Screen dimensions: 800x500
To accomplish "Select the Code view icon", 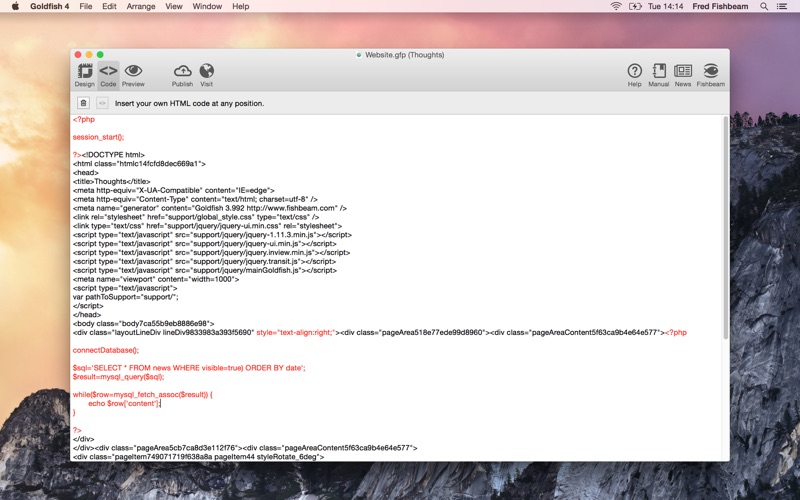I will tap(108, 72).
